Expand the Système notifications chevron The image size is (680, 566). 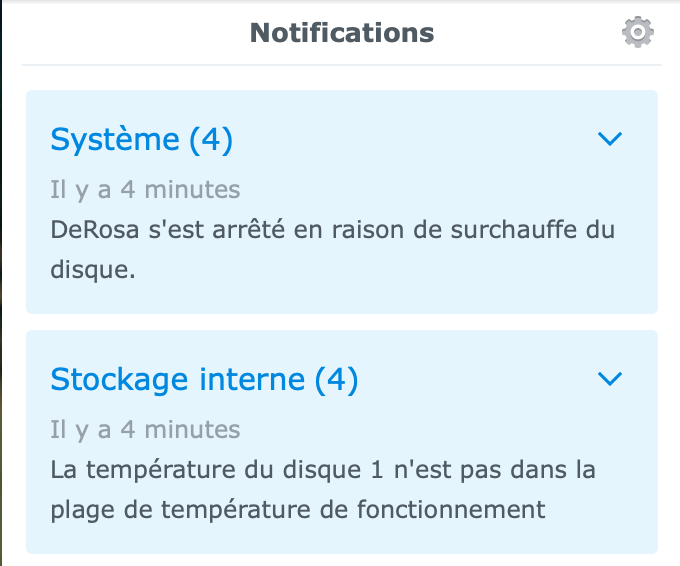(x=609, y=139)
